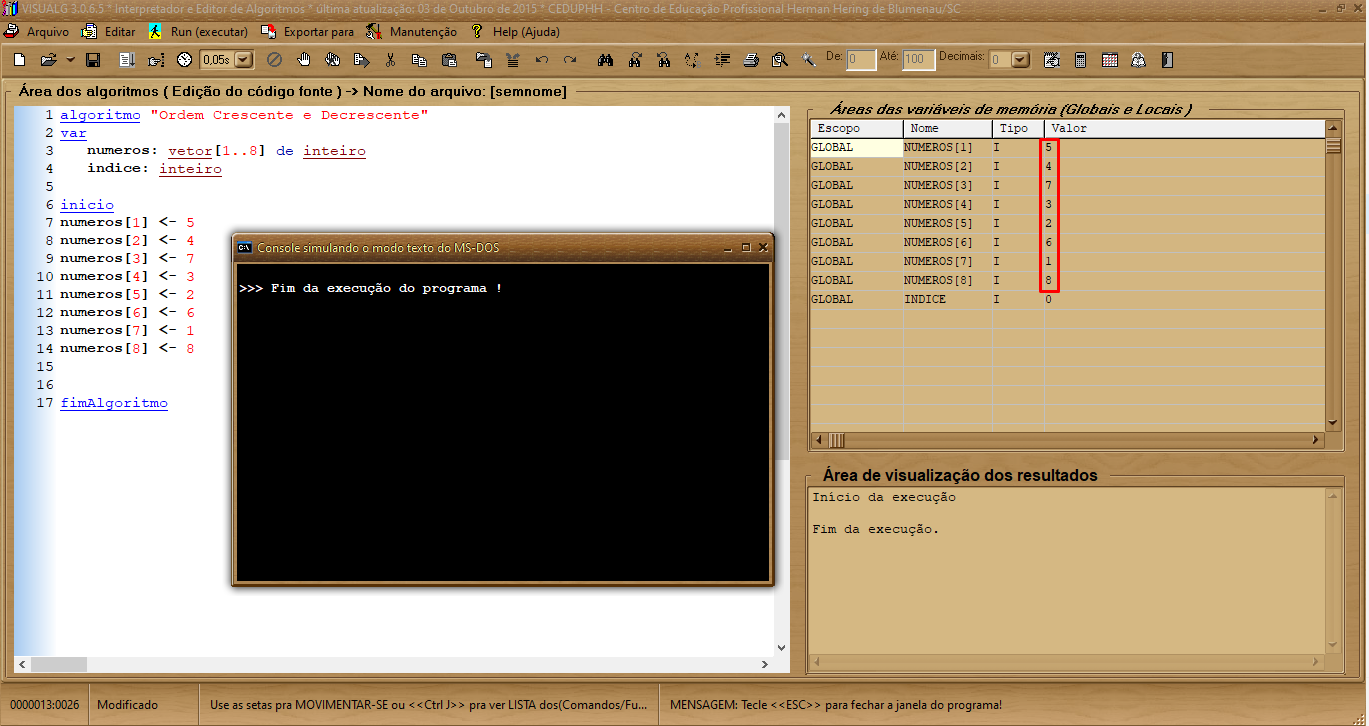Click the stop execution circle-slash icon
Image resolution: width=1369 pixels, height=726 pixels.
click(274, 60)
